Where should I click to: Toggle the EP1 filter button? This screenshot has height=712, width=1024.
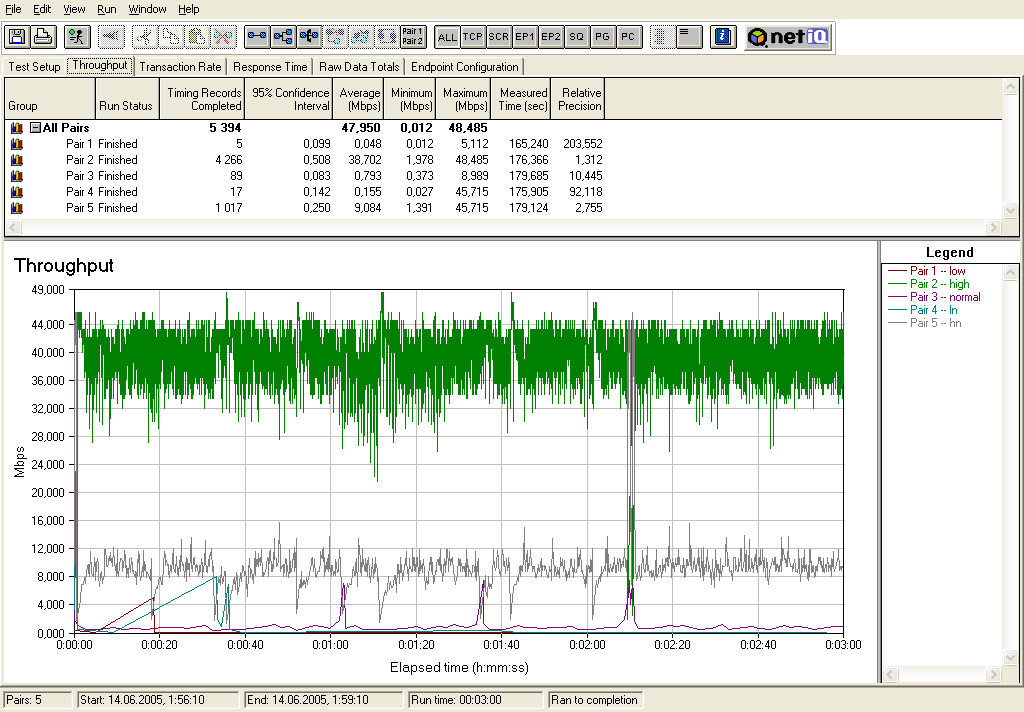coord(525,37)
